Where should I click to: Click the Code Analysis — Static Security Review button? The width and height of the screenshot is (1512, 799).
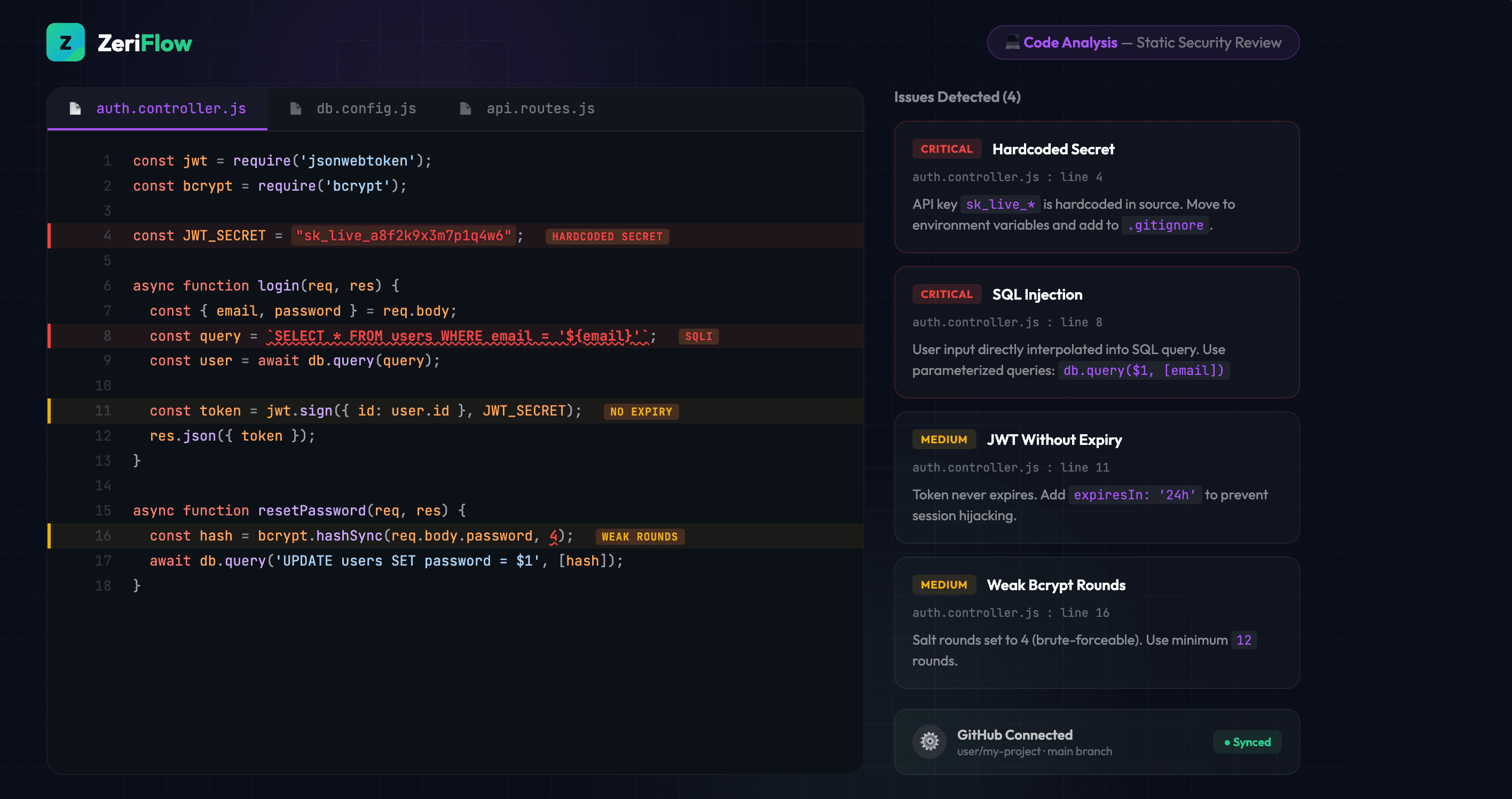1143,42
